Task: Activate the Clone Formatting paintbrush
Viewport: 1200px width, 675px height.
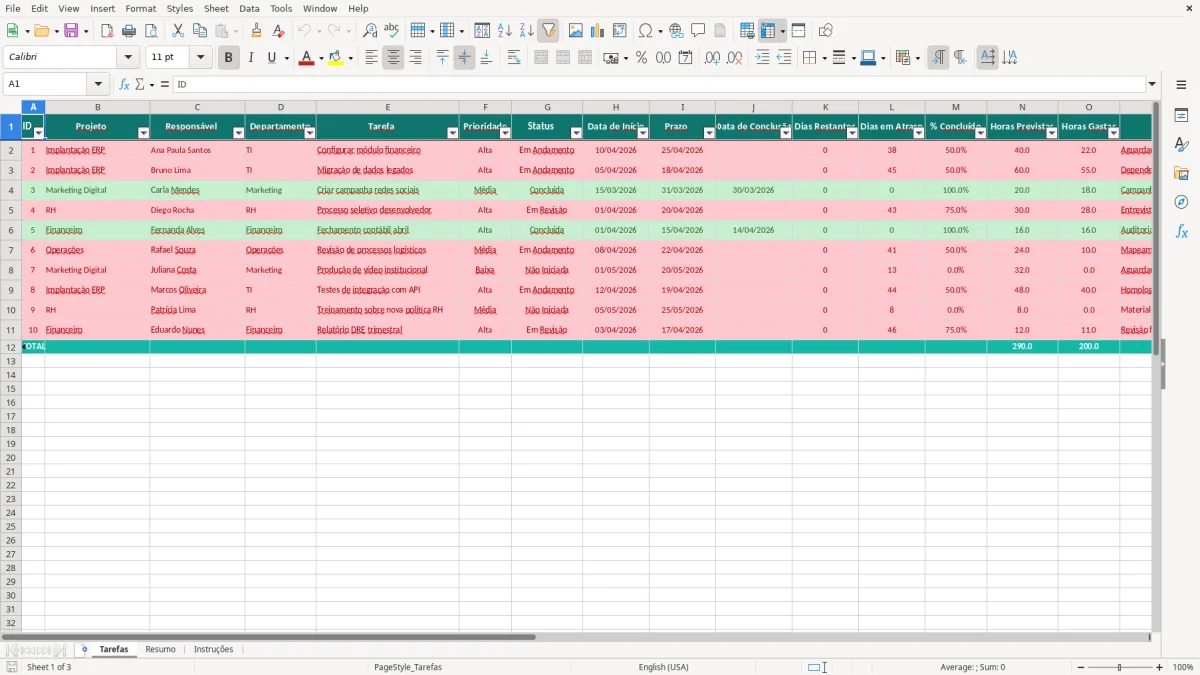Action: point(257,31)
